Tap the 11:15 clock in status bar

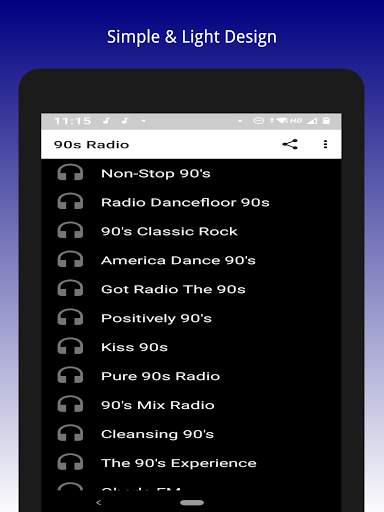73,121
